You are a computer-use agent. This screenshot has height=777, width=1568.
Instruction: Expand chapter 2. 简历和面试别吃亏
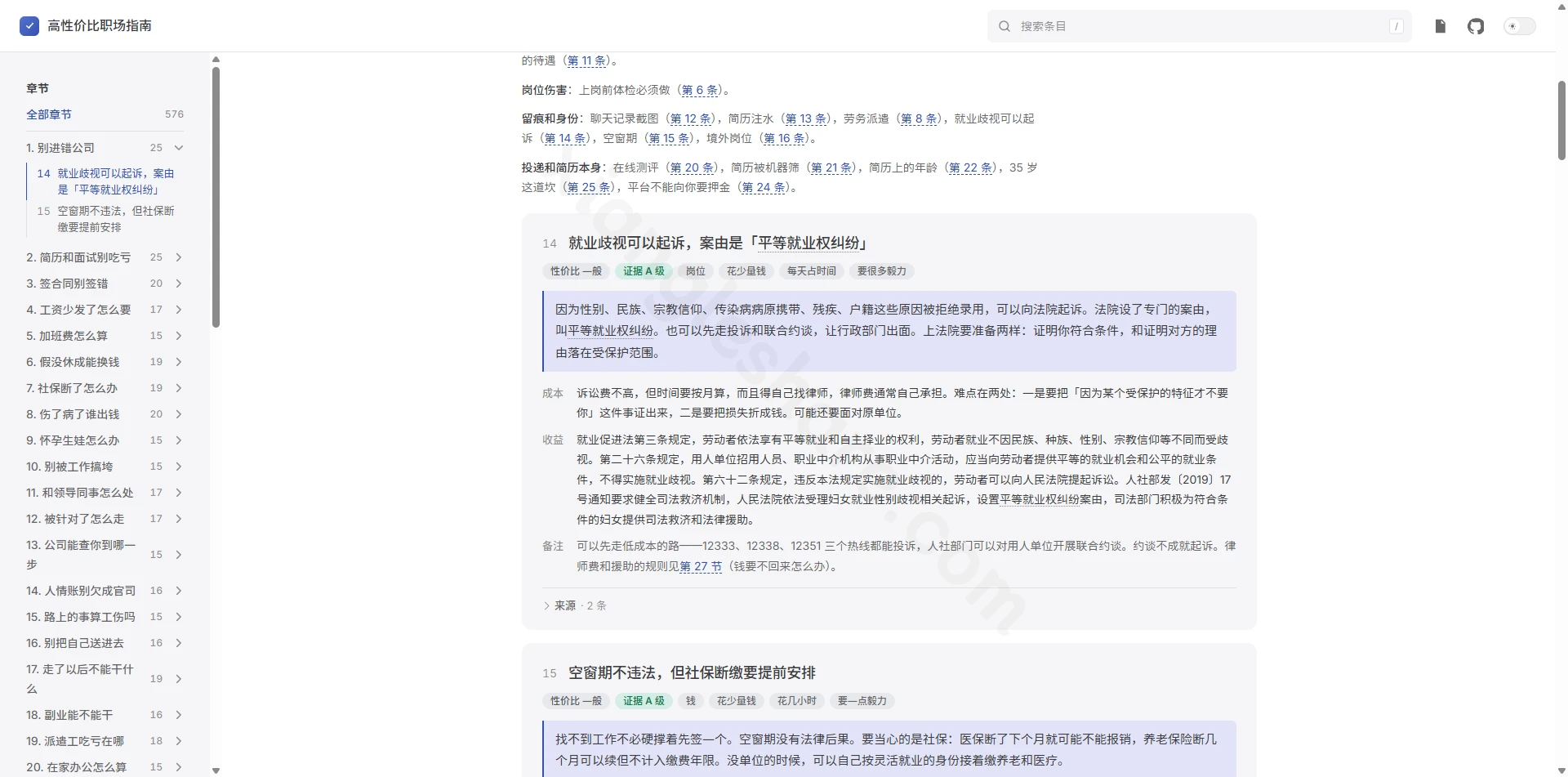[179, 257]
